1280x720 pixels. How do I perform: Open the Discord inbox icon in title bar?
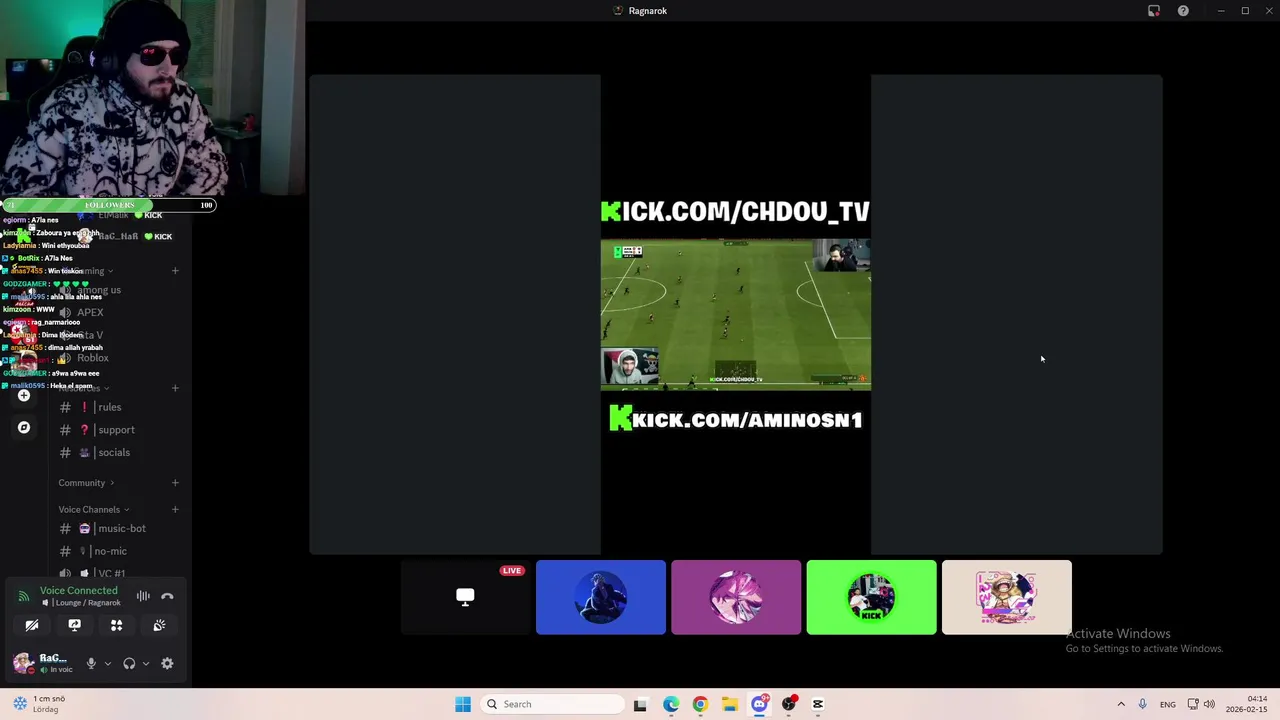pos(1154,11)
